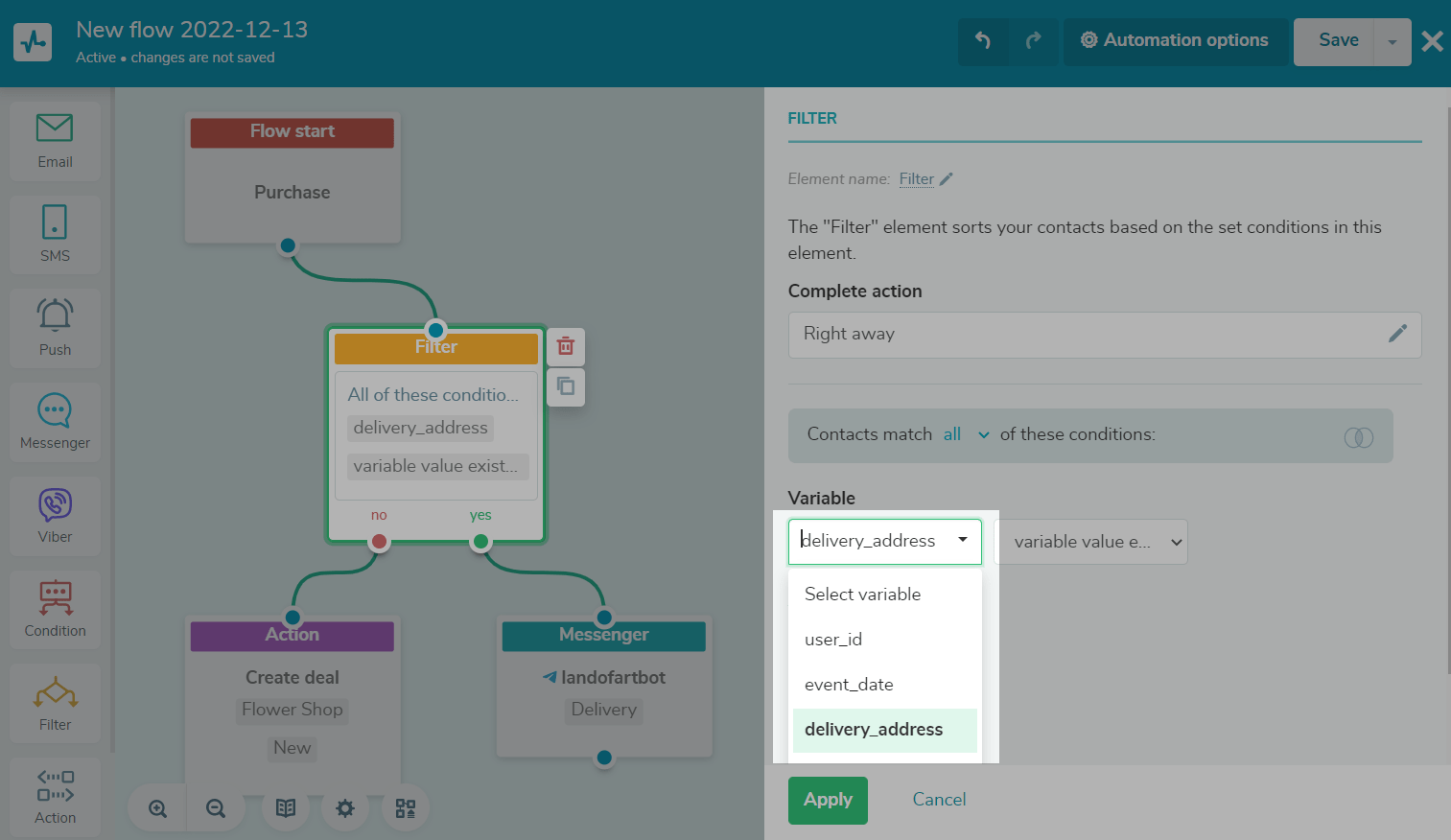1451x840 pixels.
Task: Open Automation options
Action: [x=1175, y=40]
